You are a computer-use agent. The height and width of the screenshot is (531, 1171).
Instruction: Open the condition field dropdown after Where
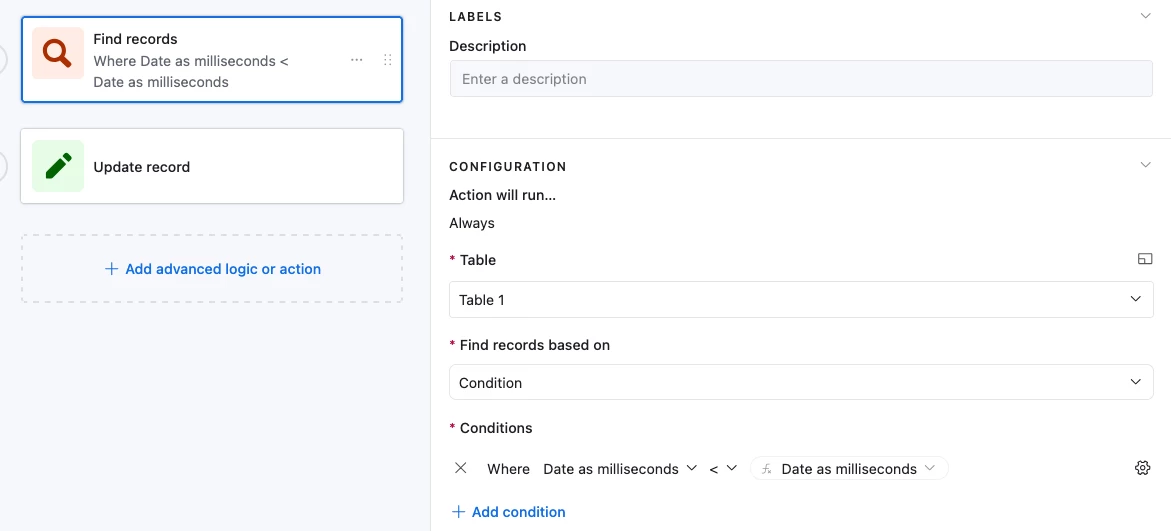[620, 469]
